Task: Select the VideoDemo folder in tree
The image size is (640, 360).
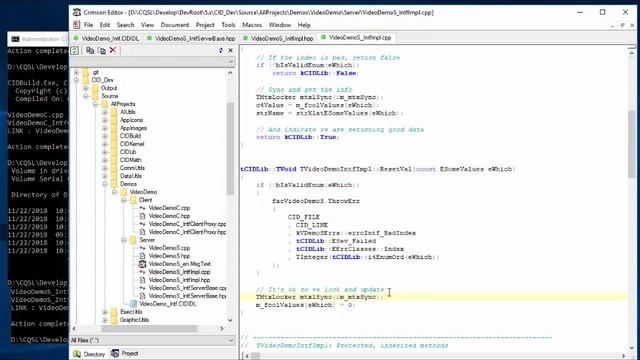Action: click(x=143, y=192)
